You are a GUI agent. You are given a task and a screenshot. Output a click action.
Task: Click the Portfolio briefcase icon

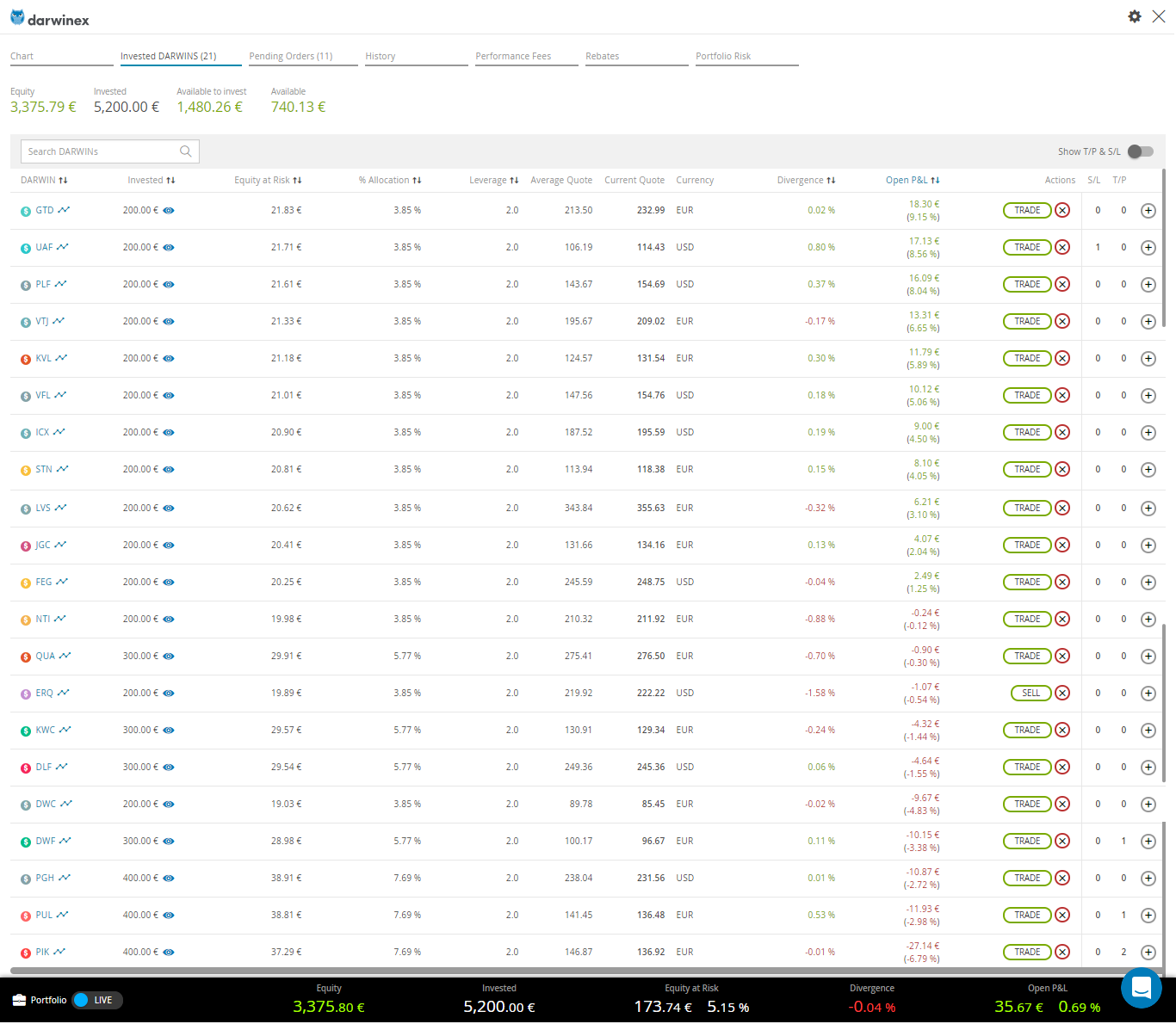[x=19, y=1000]
